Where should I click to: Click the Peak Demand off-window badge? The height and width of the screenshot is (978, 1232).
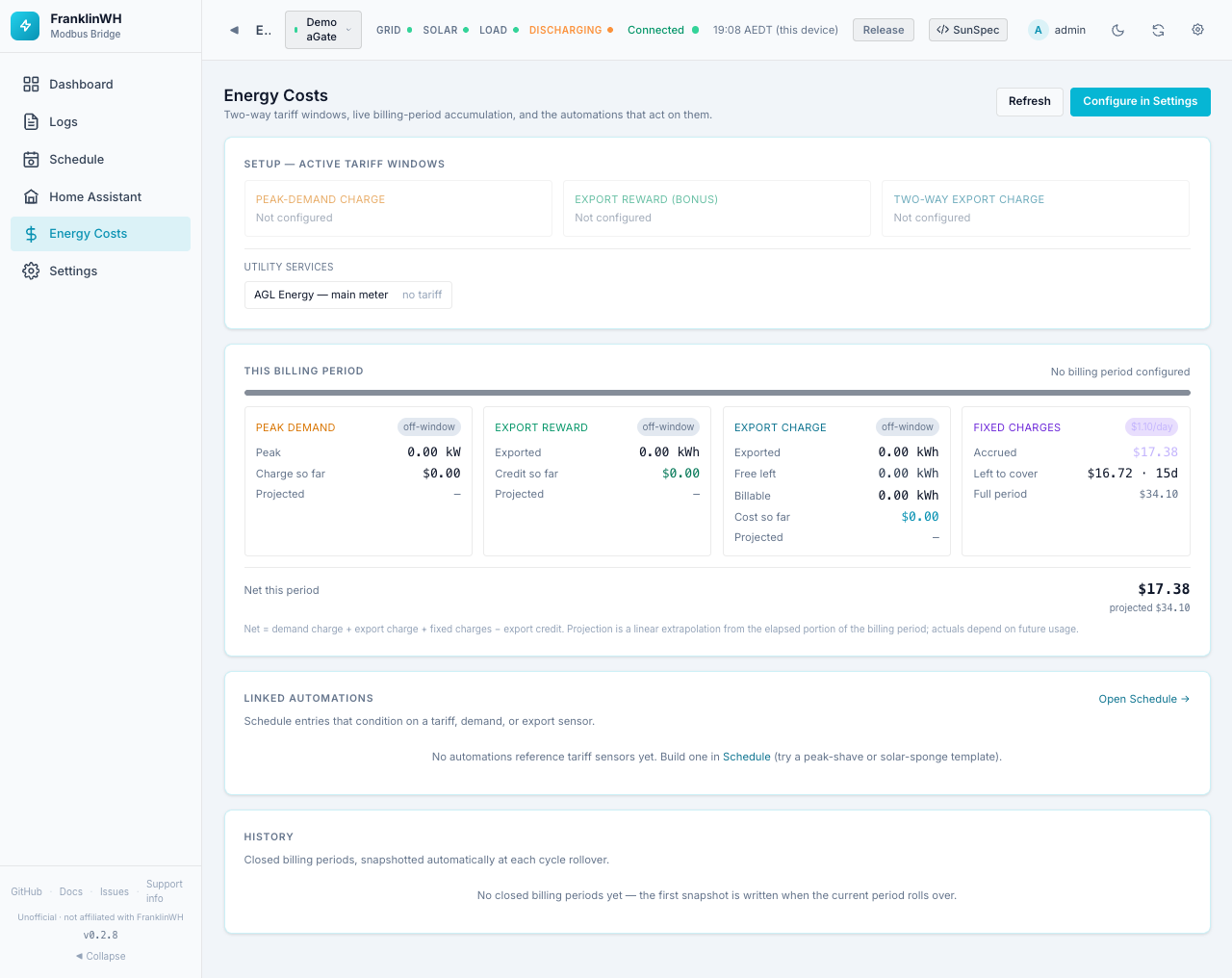point(429,427)
